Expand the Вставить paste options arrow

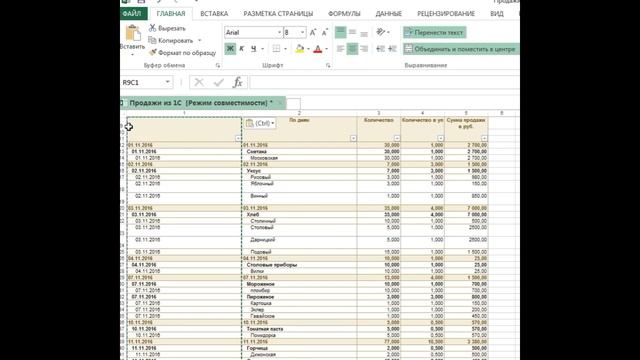tap(132, 55)
